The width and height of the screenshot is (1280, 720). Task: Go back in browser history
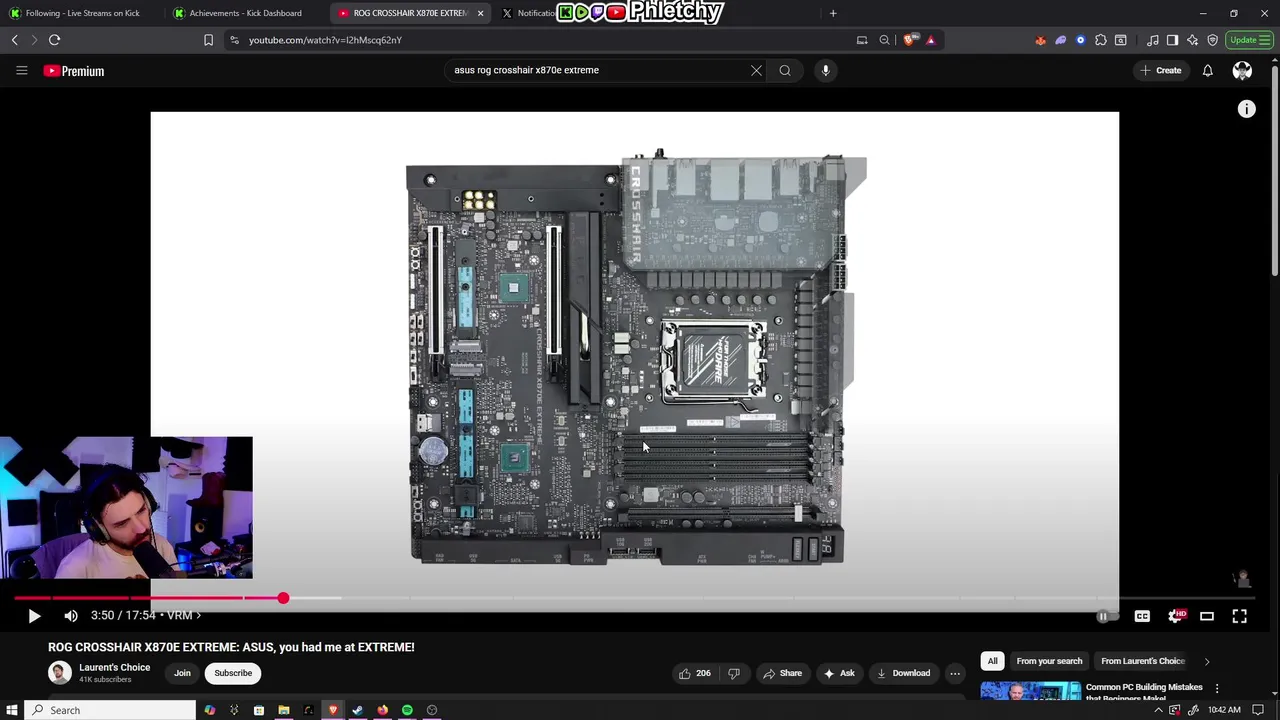15,40
